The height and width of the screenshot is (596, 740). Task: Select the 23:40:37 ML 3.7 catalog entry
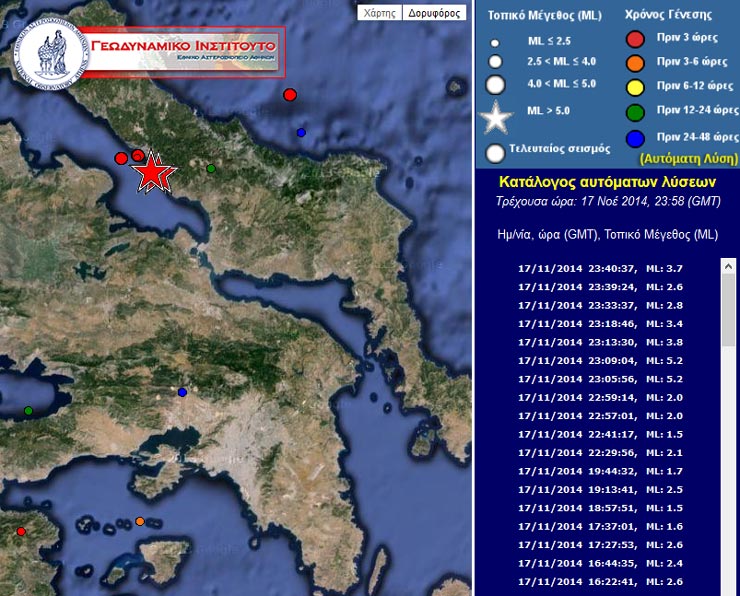point(603,268)
